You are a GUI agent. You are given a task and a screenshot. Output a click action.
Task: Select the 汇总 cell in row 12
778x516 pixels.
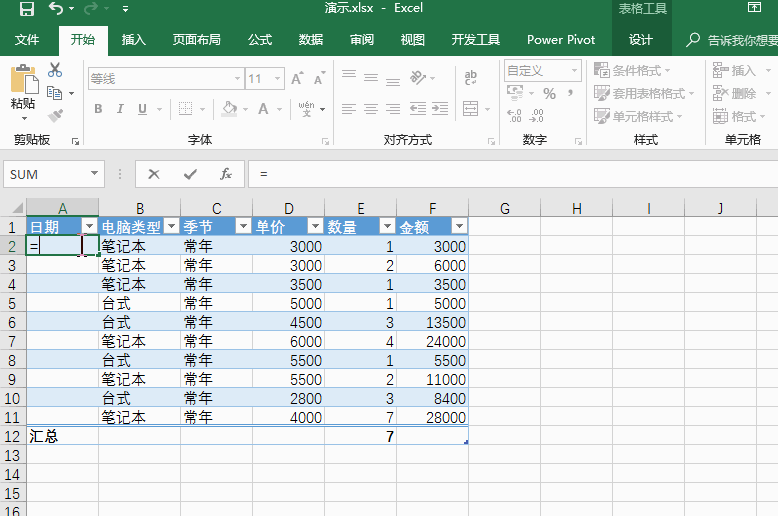pyautogui.click(x=63, y=436)
